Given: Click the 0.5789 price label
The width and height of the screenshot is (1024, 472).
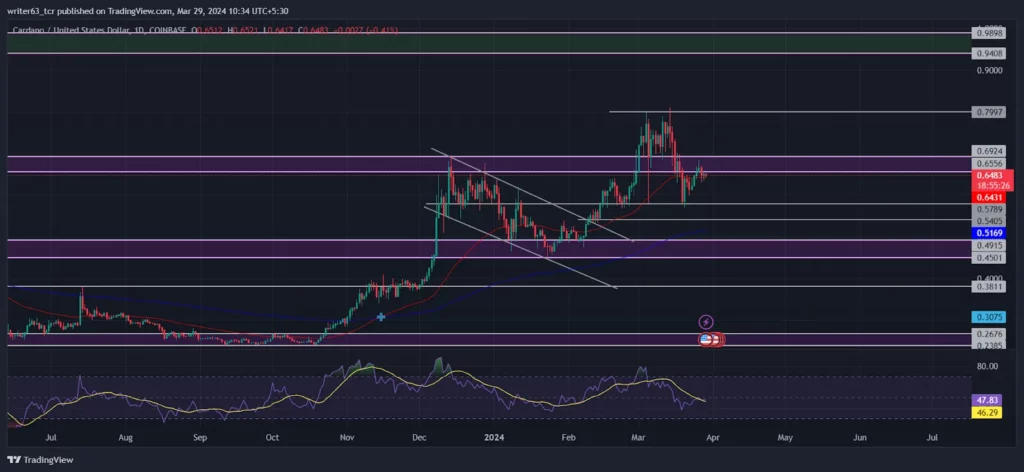Looking at the screenshot, I should tap(987, 209).
